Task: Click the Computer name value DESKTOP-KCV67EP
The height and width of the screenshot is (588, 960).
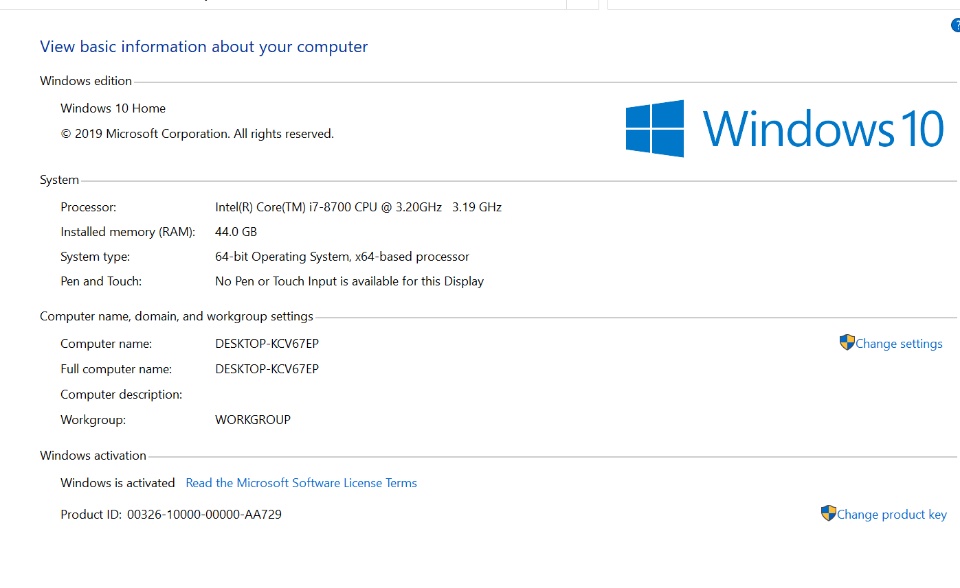Action: click(x=267, y=344)
